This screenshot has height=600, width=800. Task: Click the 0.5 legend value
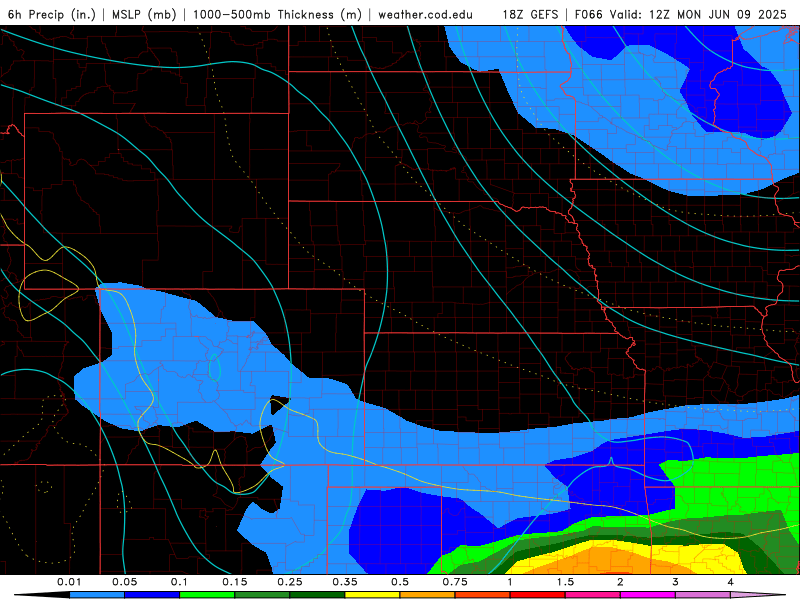(400, 582)
